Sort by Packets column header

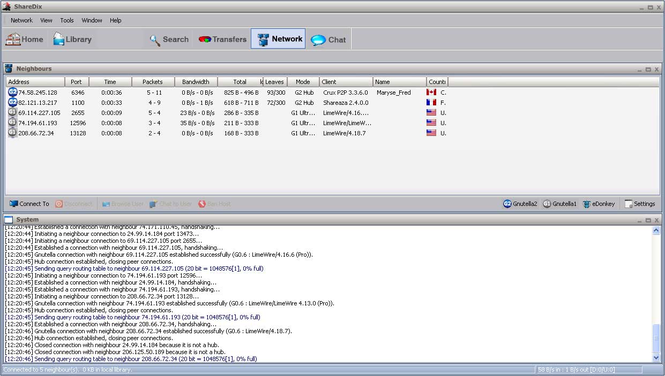(x=153, y=82)
